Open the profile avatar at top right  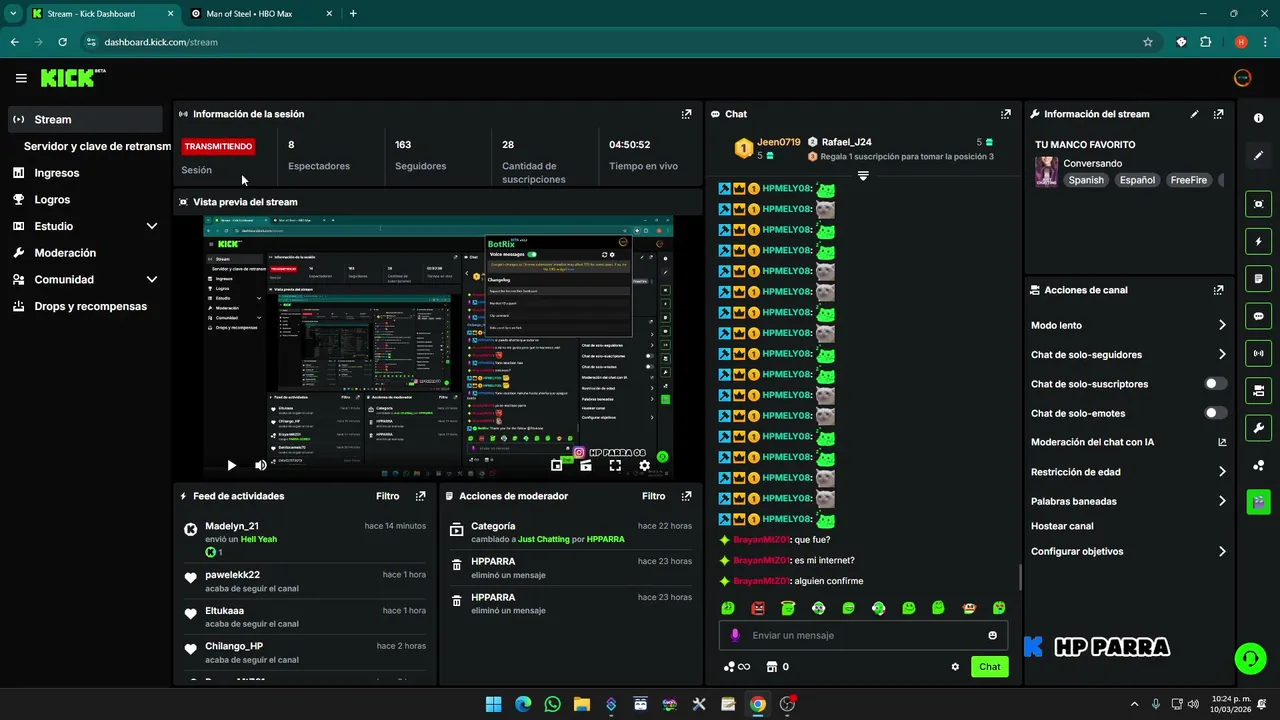(x=1242, y=78)
